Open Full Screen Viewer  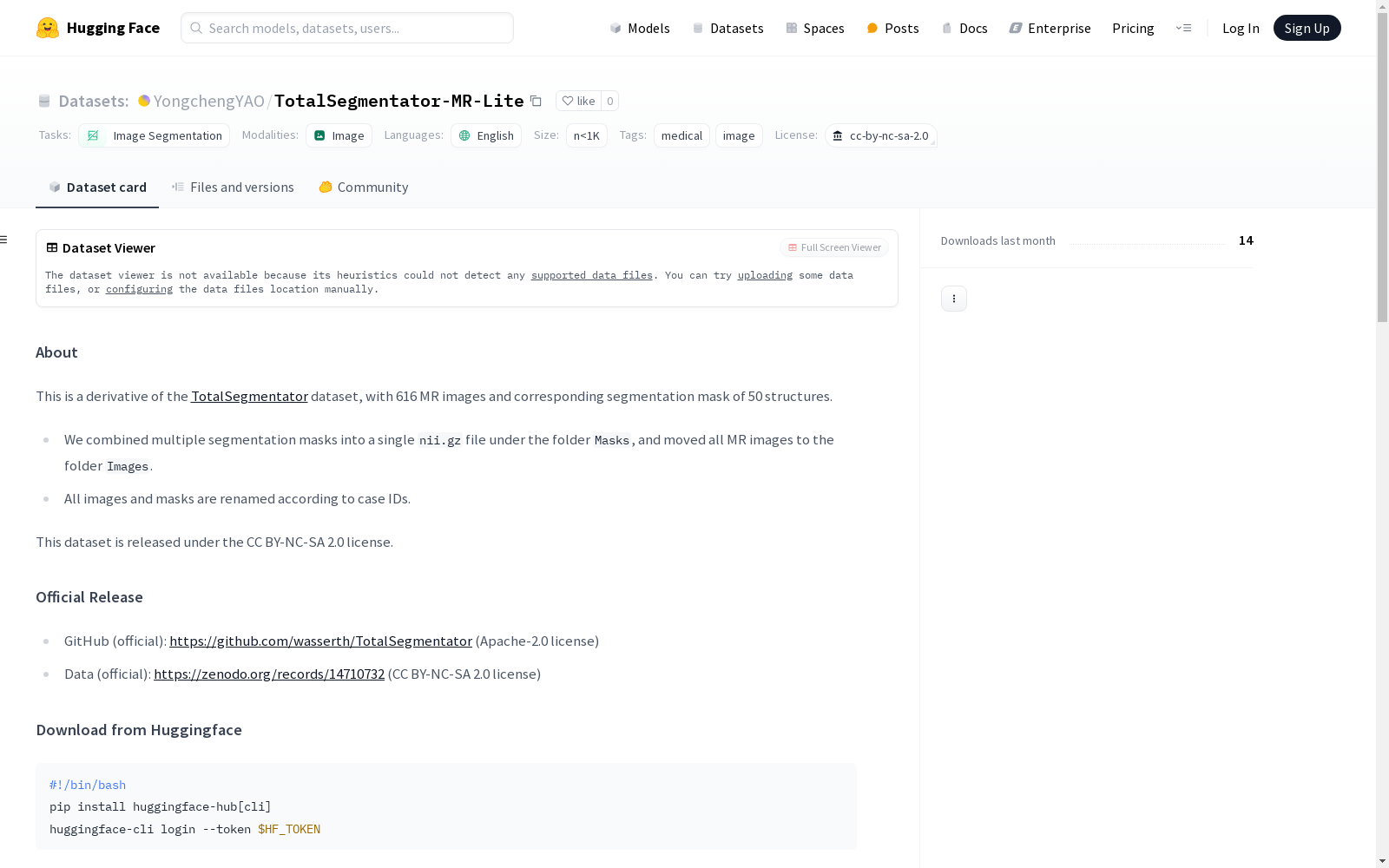(x=834, y=247)
